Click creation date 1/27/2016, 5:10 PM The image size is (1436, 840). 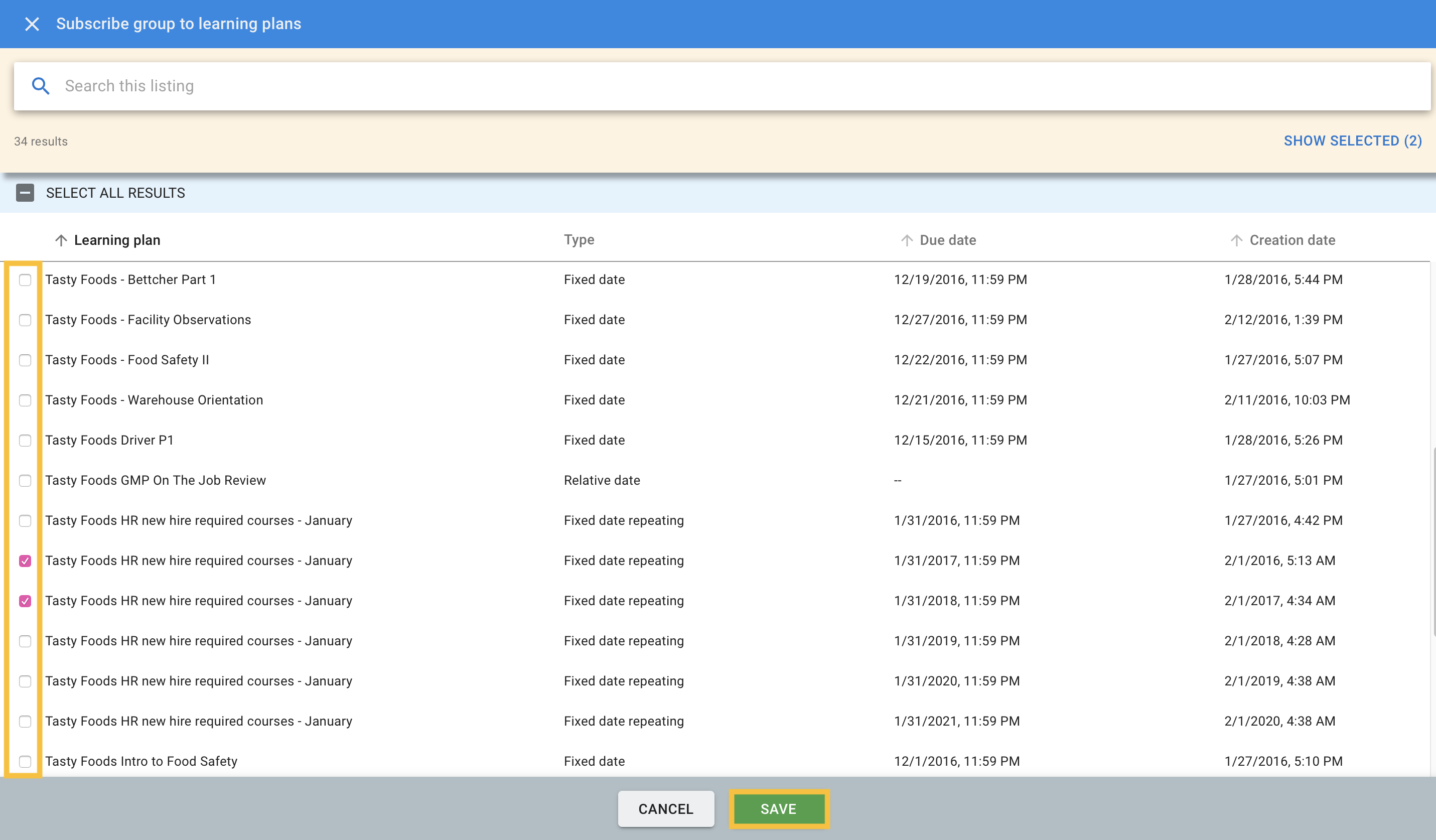(1283, 761)
